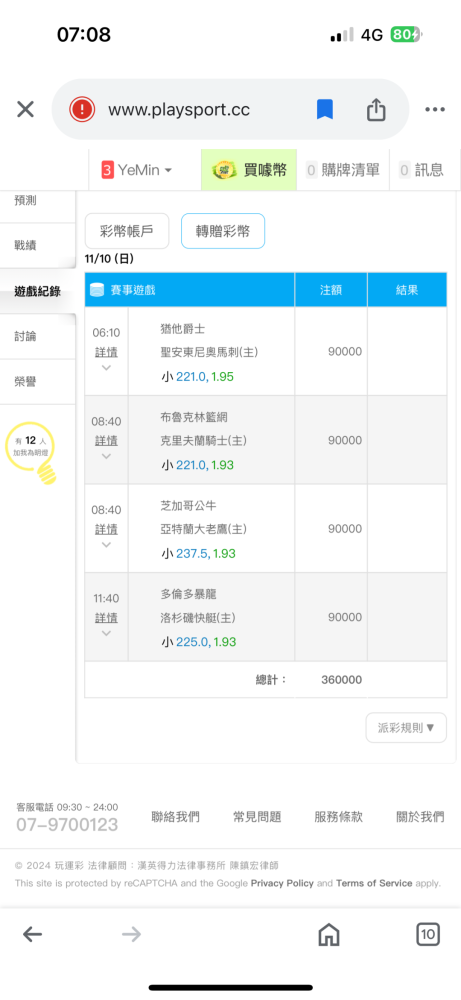The height and width of the screenshot is (1000, 461).
Task: Select 預測 in the sidebar
Action: point(26,201)
